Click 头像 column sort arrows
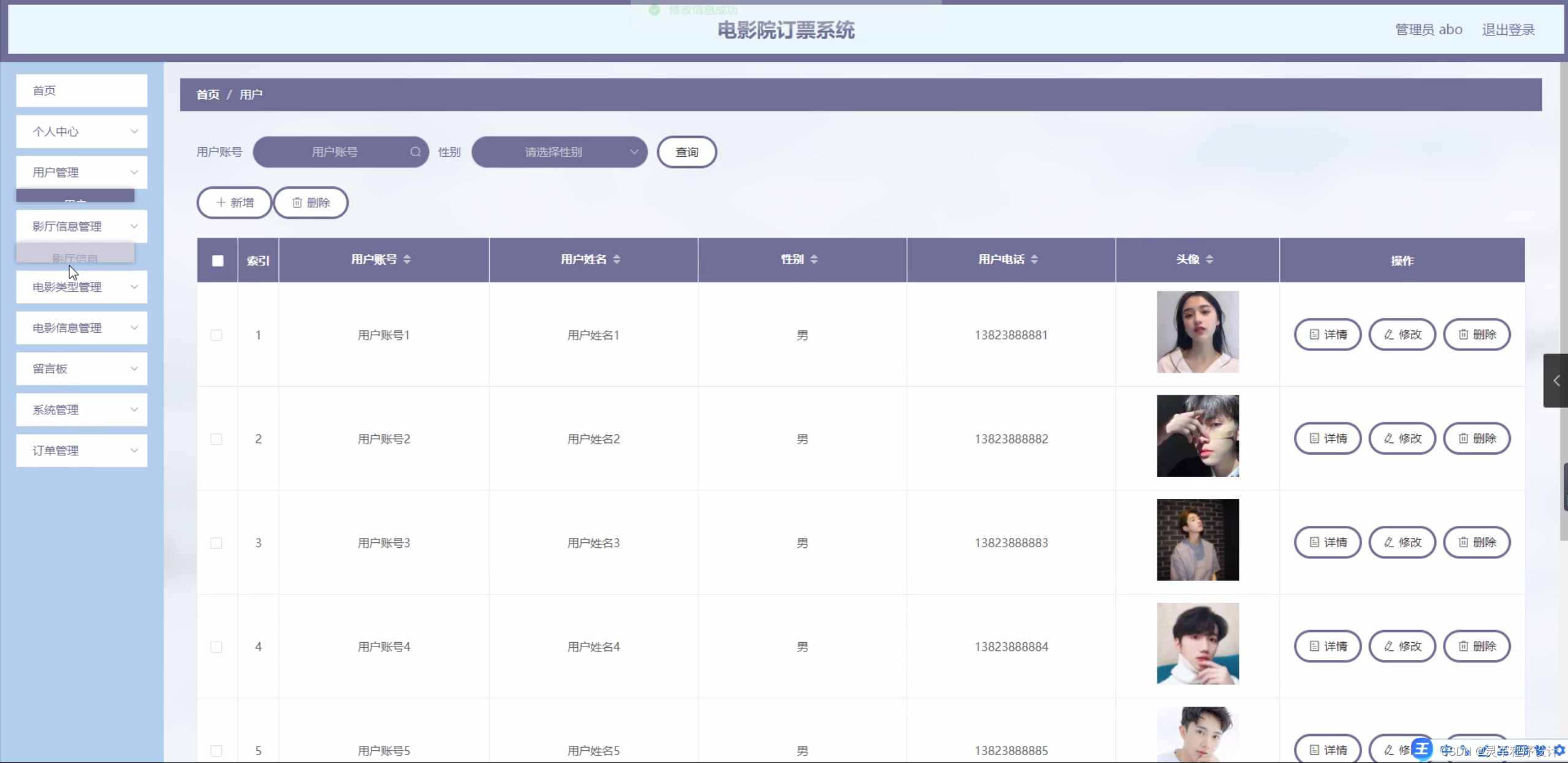The image size is (1568, 763). pyautogui.click(x=1209, y=259)
